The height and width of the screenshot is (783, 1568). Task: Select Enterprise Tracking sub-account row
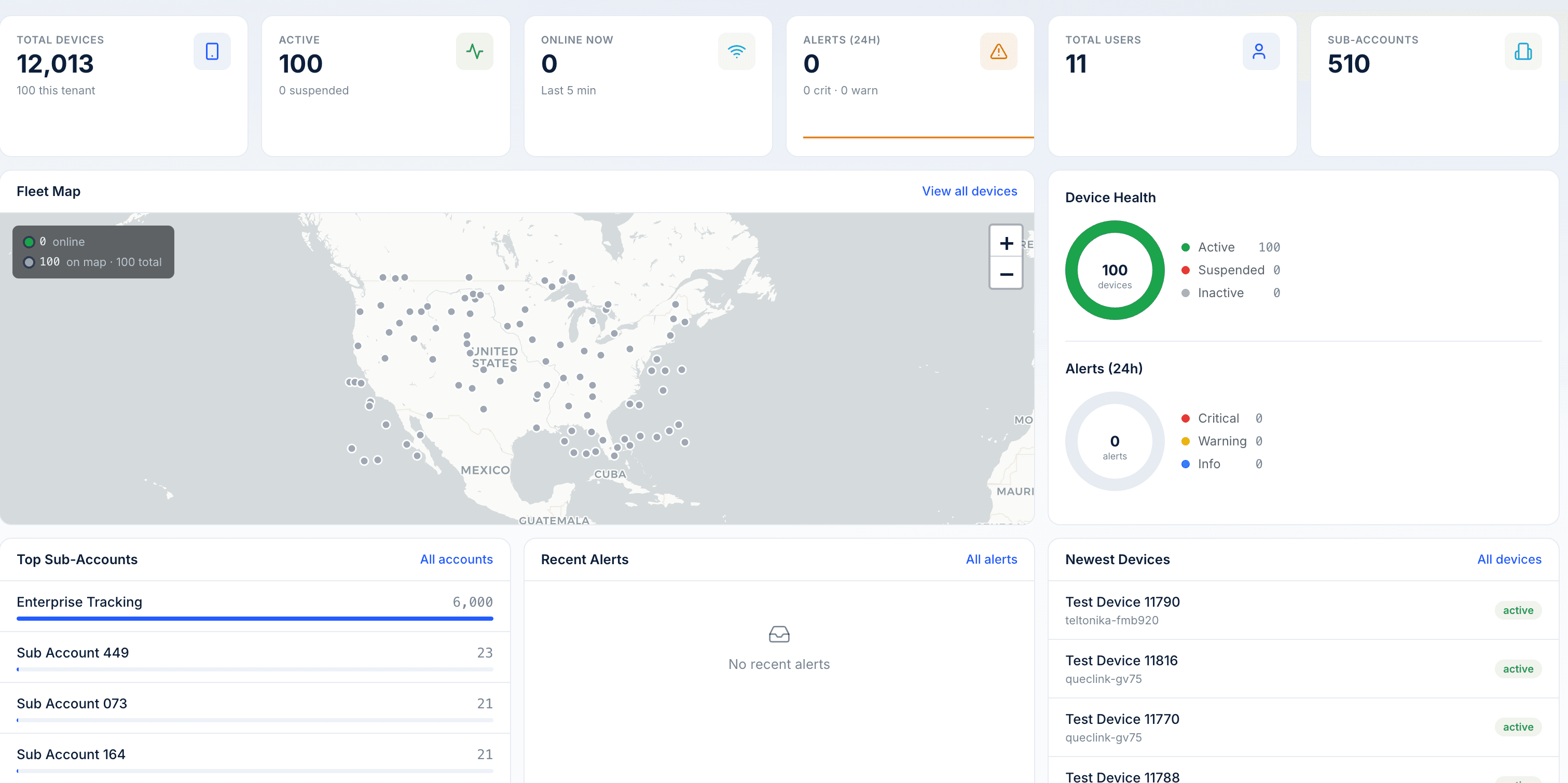254,607
